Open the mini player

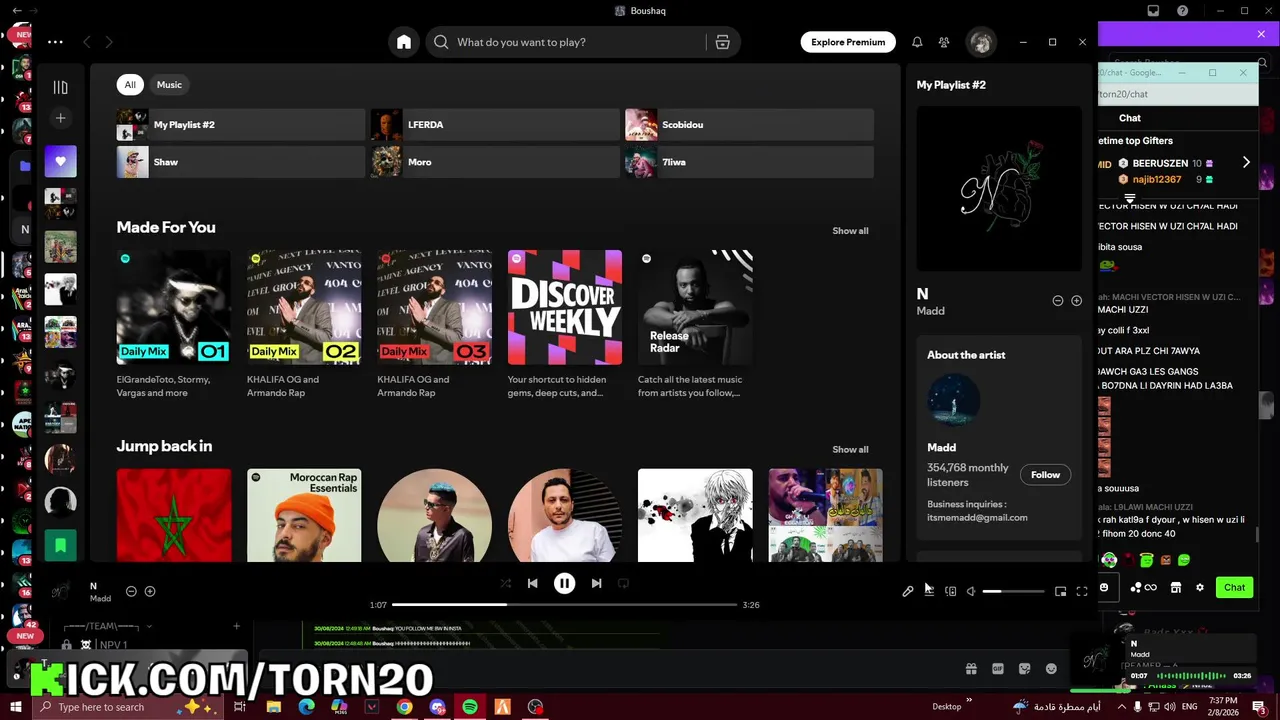point(1061,592)
